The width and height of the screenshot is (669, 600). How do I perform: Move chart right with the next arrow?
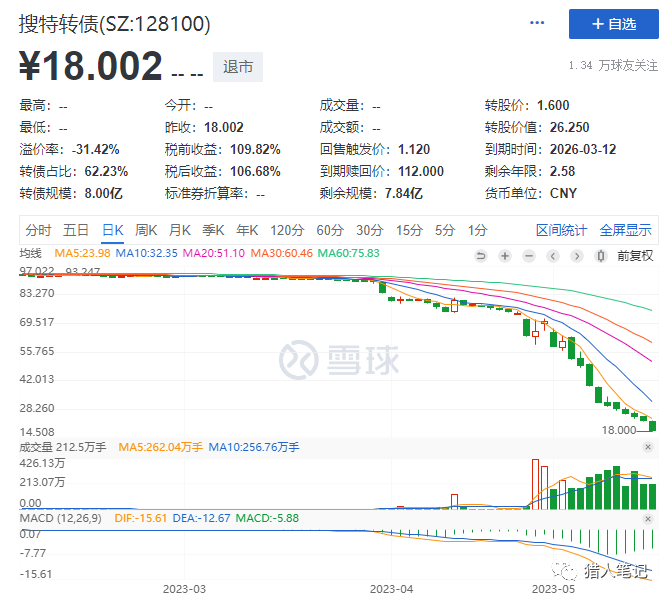coord(577,256)
